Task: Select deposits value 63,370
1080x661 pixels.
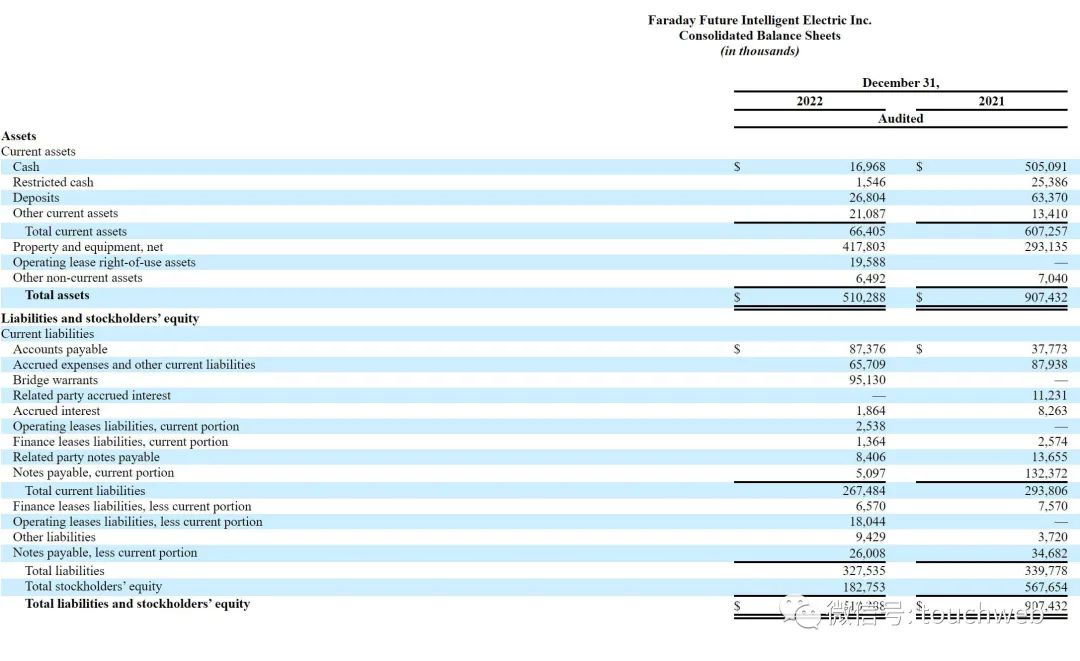Action: [x=1049, y=198]
